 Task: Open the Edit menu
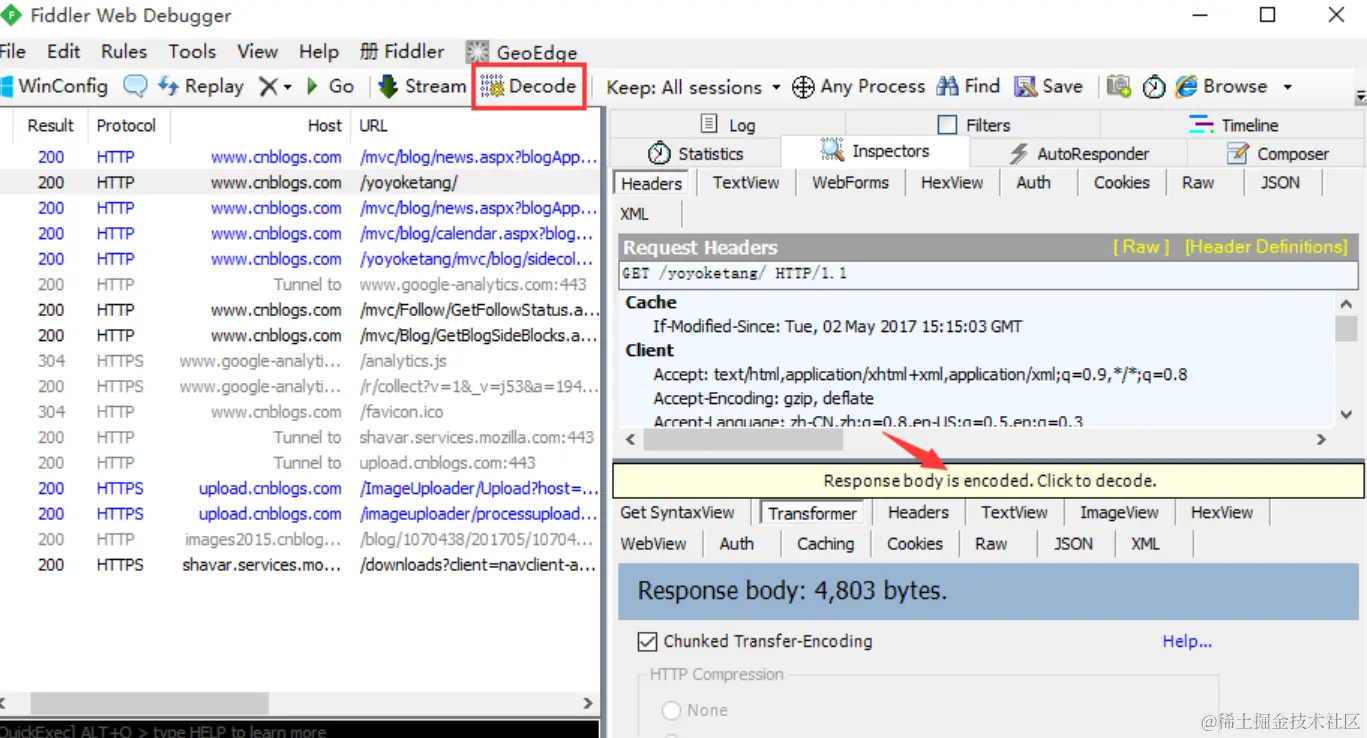pos(64,51)
